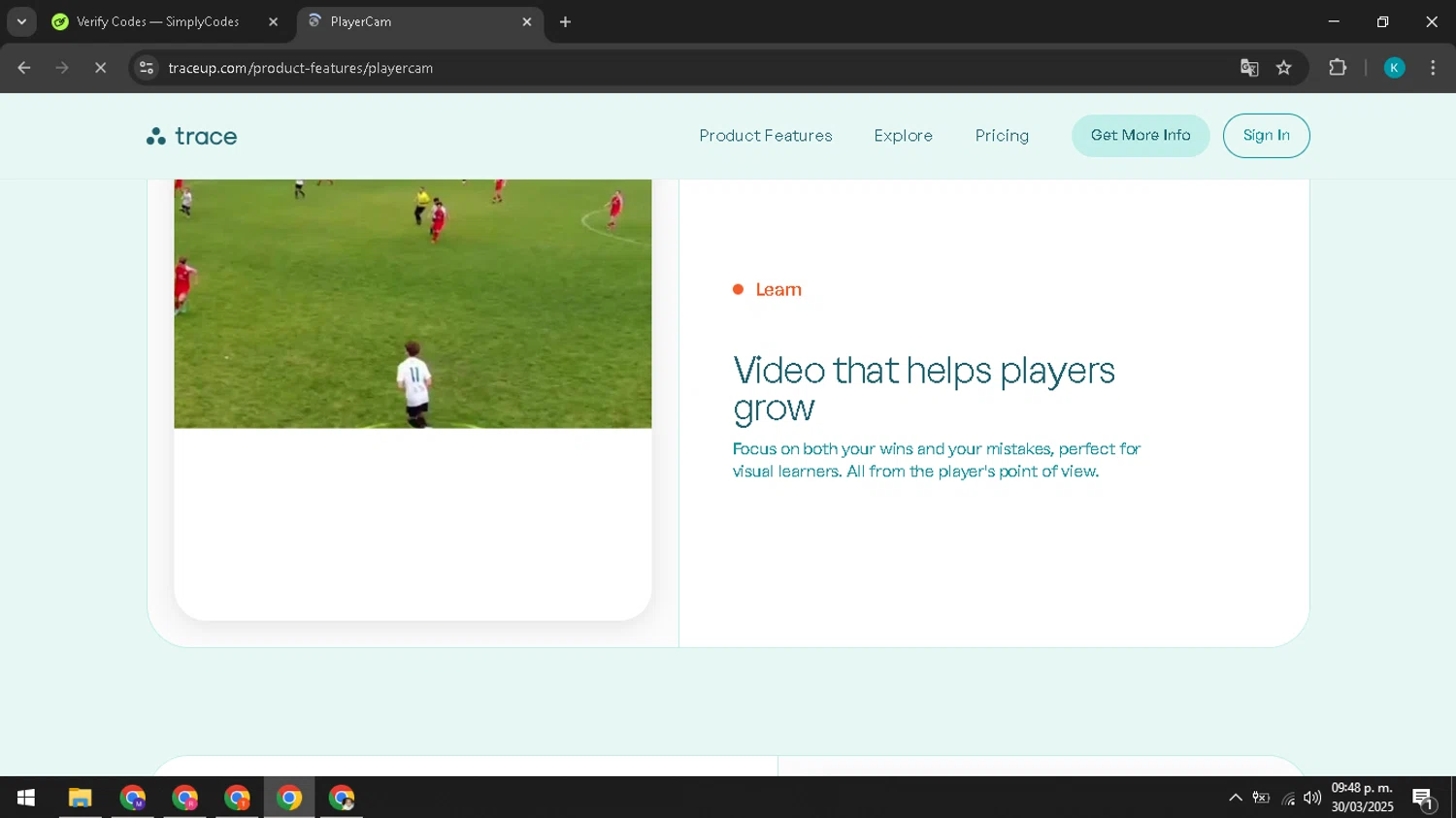Open the first Chrome taskbar icon
The width and height of the screenshot is (1456, 818).
tap(133, 798)
